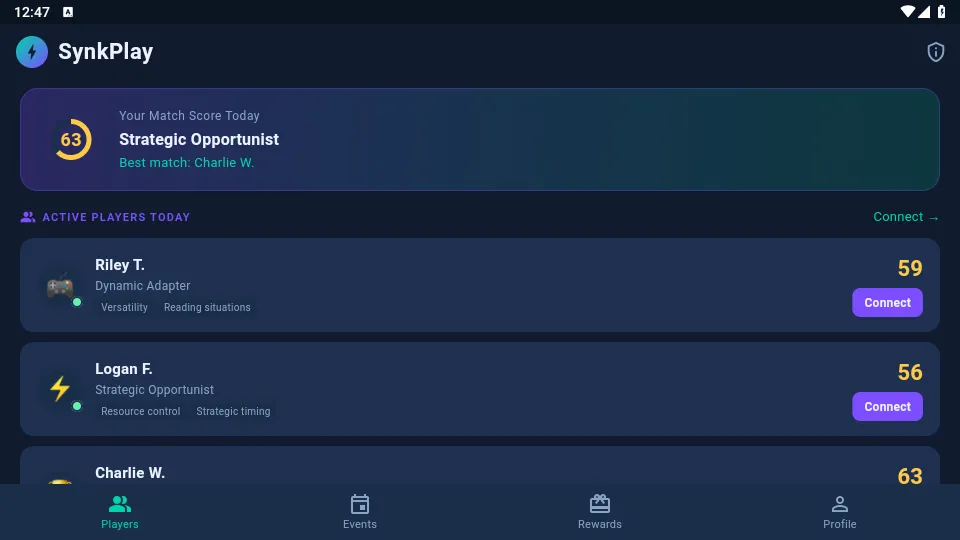Tap the cellular signal icon
960x540 pixels.
(x=924, y=12)
